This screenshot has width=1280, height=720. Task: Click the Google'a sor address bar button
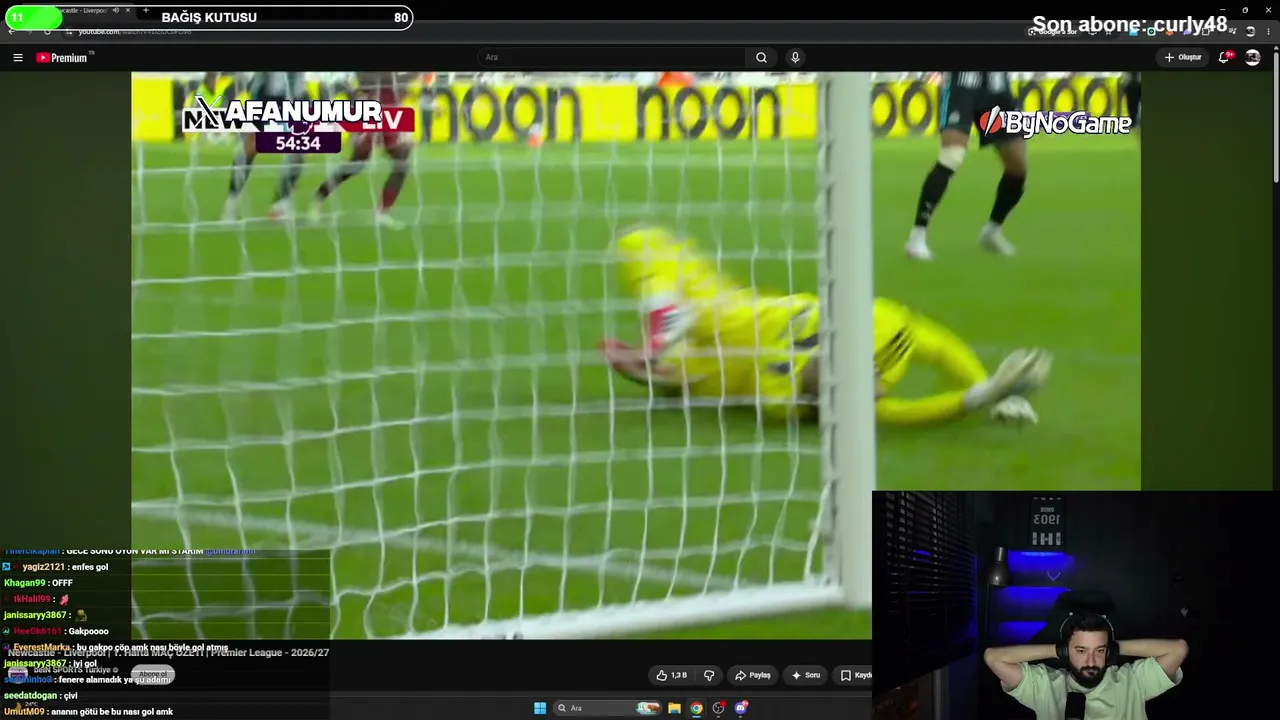[x=1052, y=32]
